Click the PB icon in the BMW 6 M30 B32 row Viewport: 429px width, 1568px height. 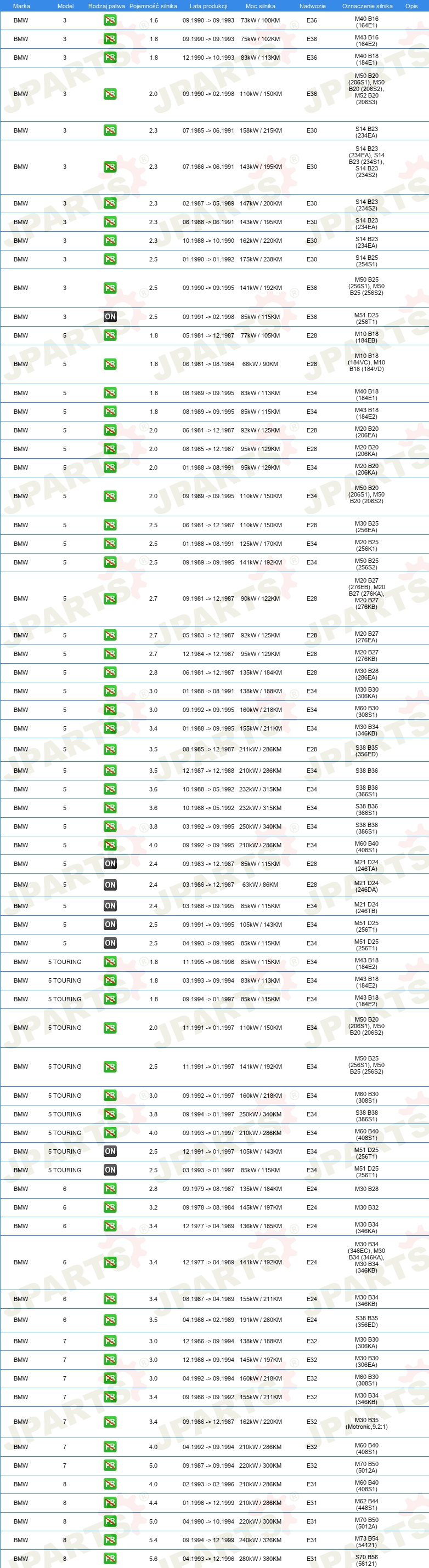110,1207
